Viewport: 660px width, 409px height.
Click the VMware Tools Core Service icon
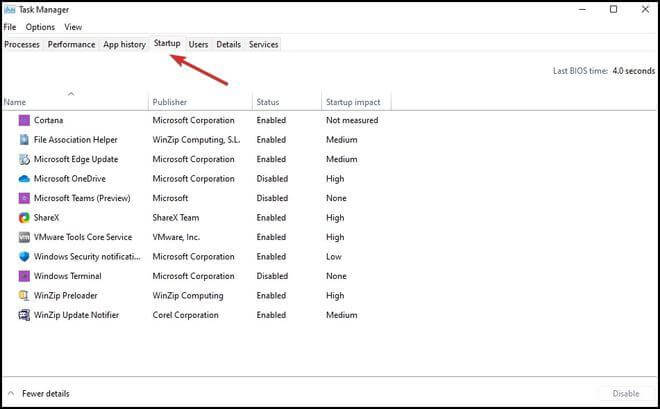coord(24,237)
